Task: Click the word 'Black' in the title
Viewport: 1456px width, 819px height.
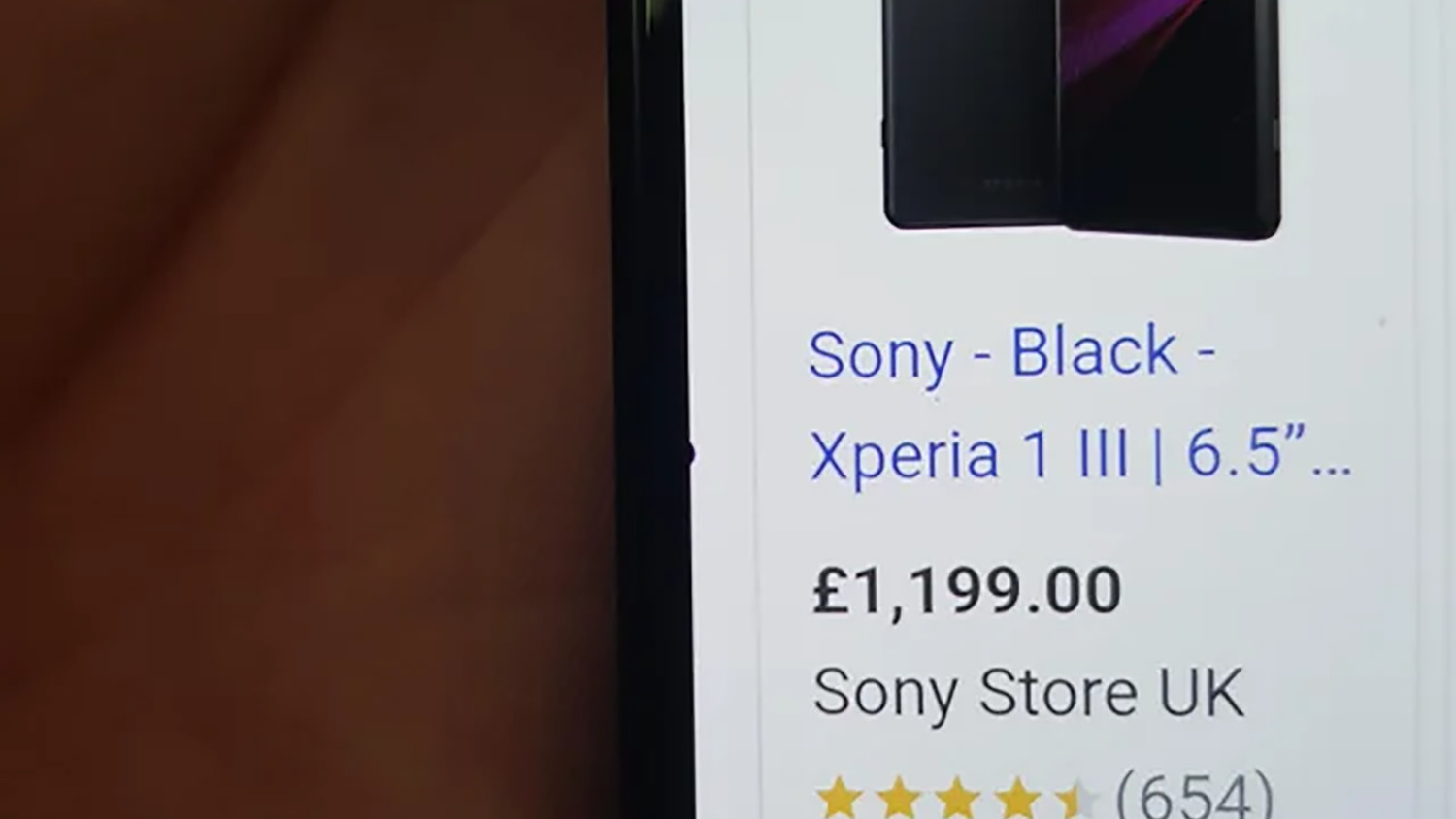Action: (1094, 351)
